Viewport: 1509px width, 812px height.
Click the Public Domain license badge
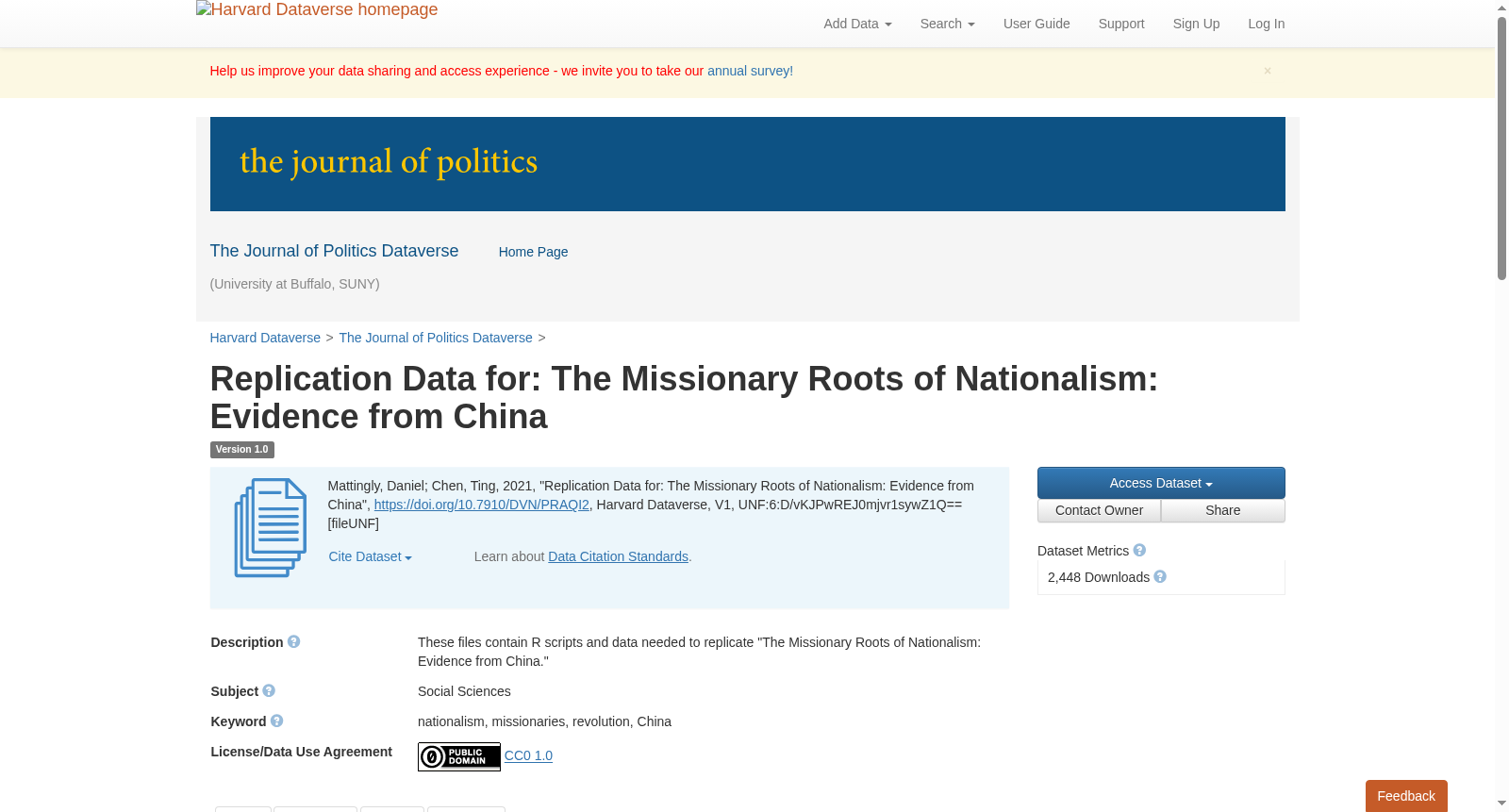click(459, 756)
